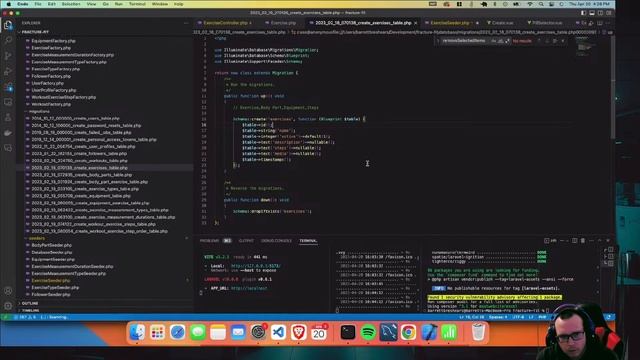Click the PHP language mode status item
Screen dimensions: 640x360
pyautogui.click(x=542, y=317)
